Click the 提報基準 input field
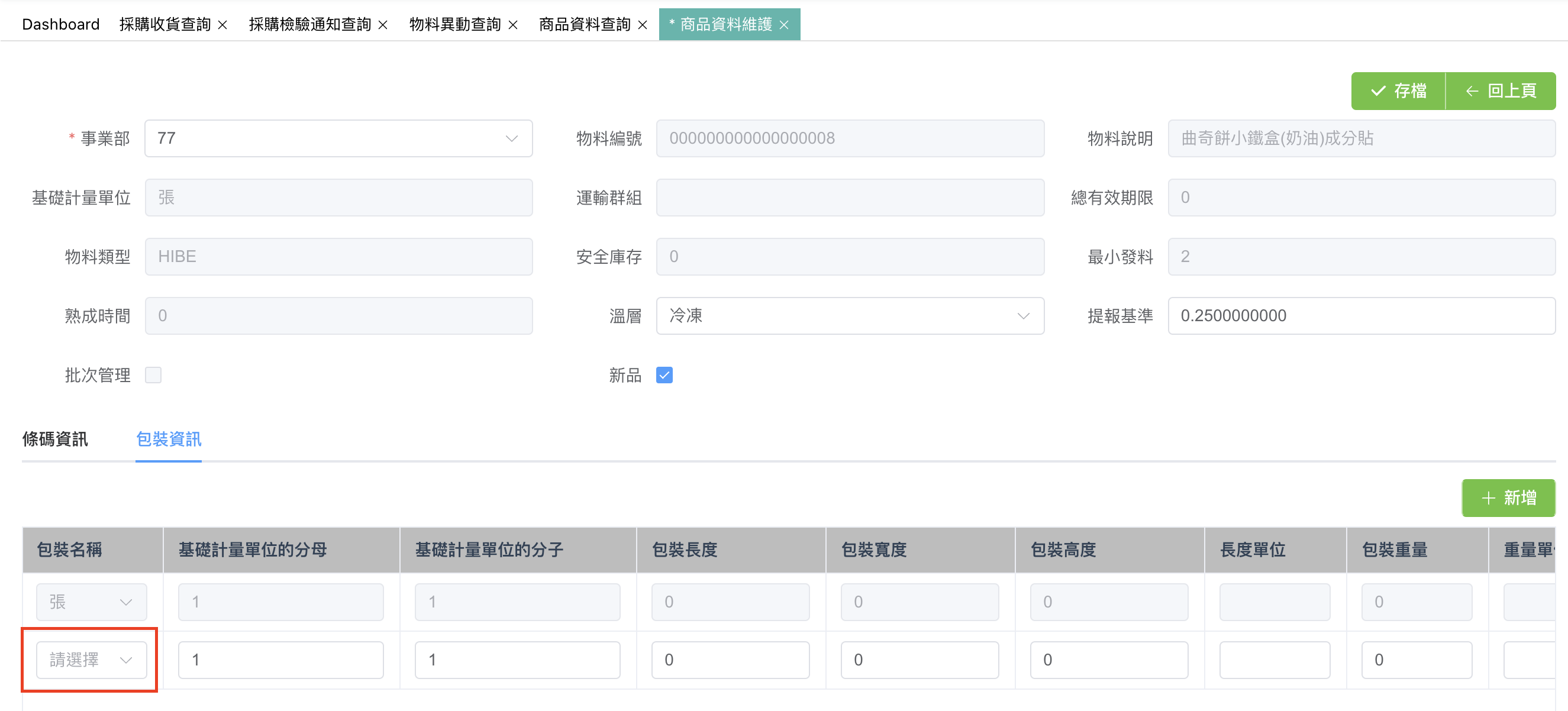 tap(1361, 316)
